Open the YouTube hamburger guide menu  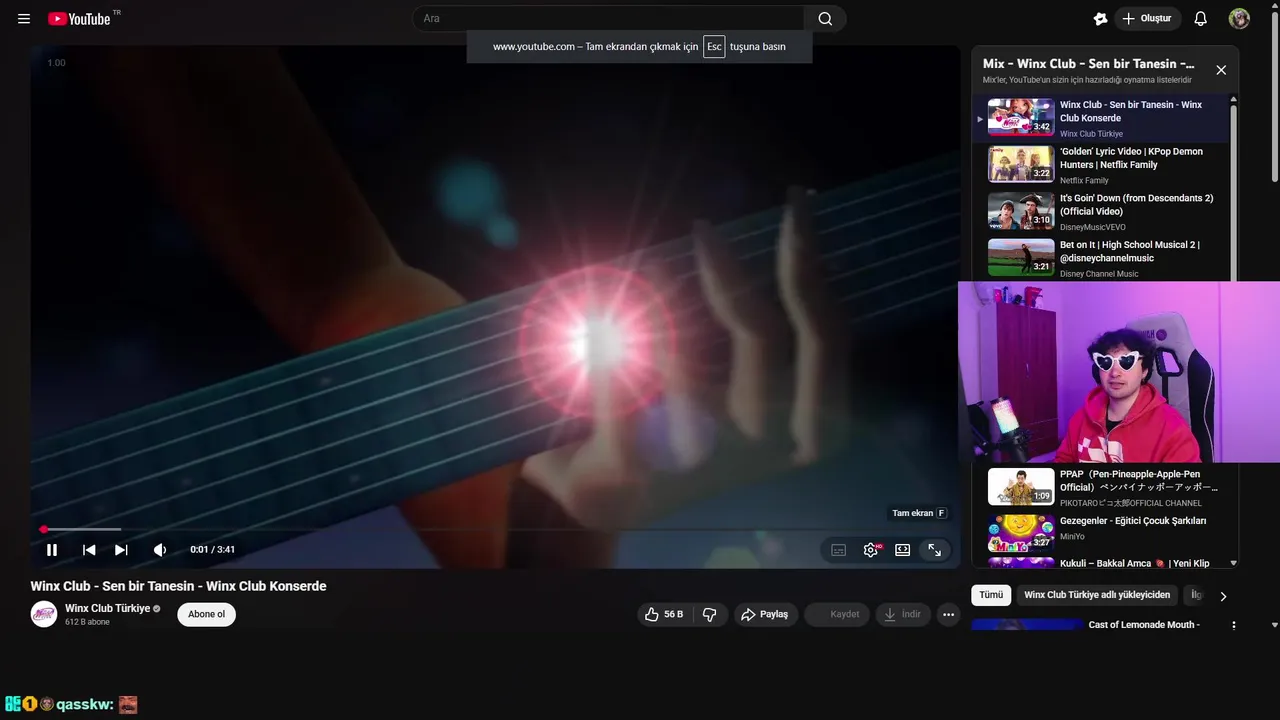(x=24, y=19)
